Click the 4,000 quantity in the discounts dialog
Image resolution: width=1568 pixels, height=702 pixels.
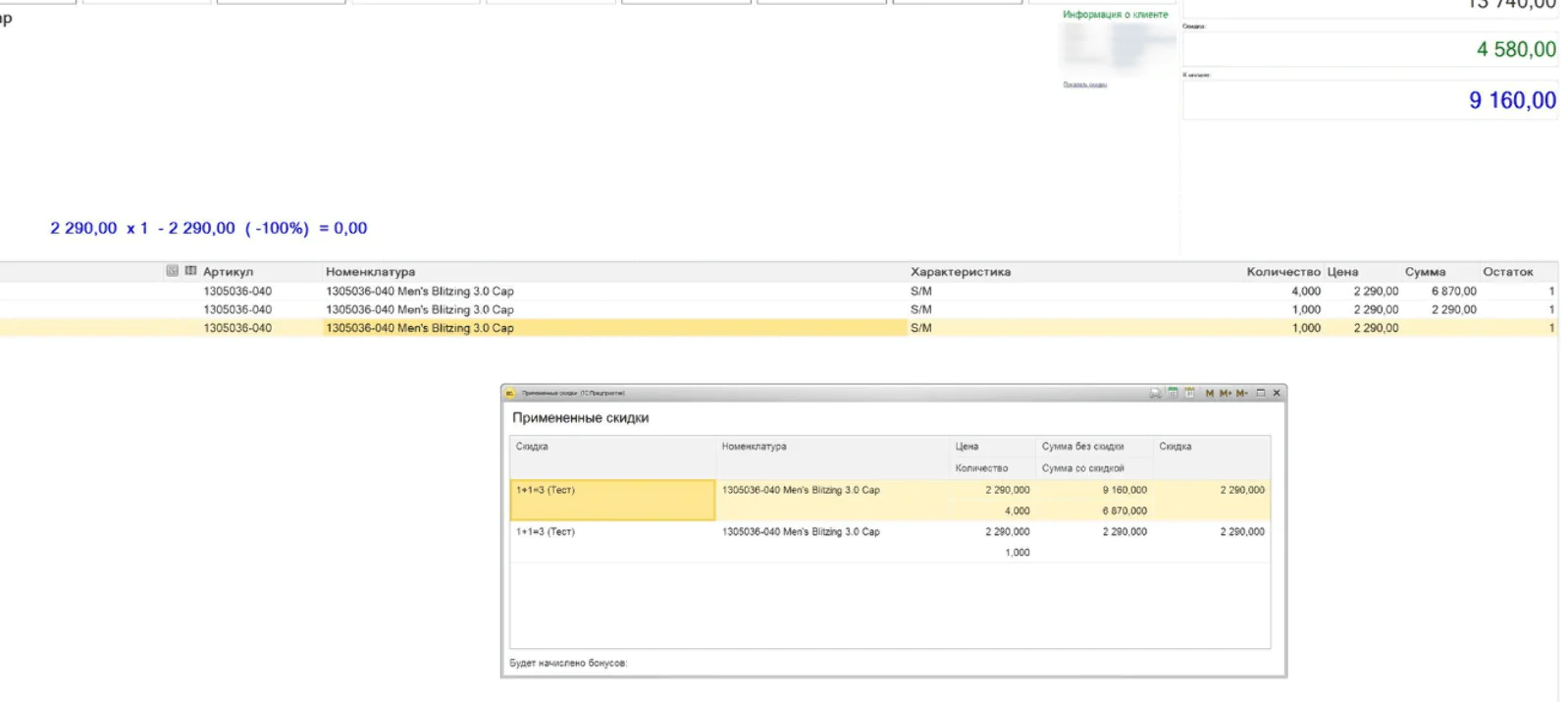pyautogui.click(x=1018, y=511)
